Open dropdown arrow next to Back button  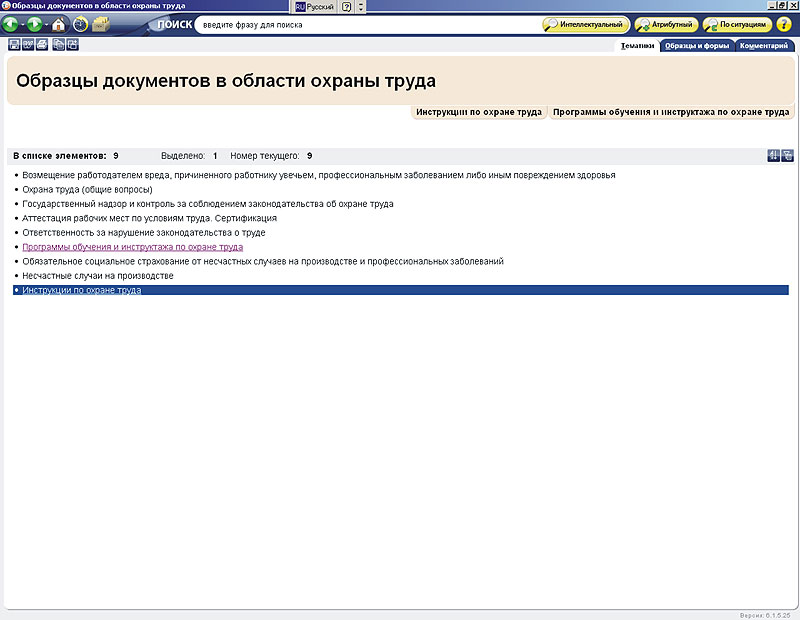[x=22, y=24]
